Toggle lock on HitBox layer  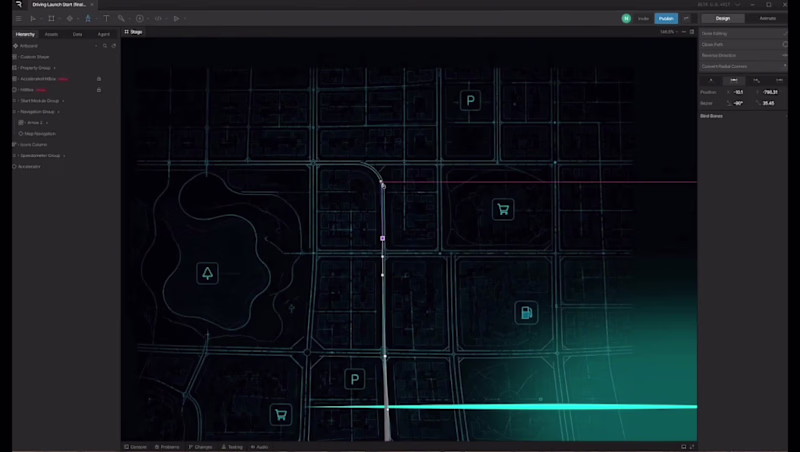point(99,90)
